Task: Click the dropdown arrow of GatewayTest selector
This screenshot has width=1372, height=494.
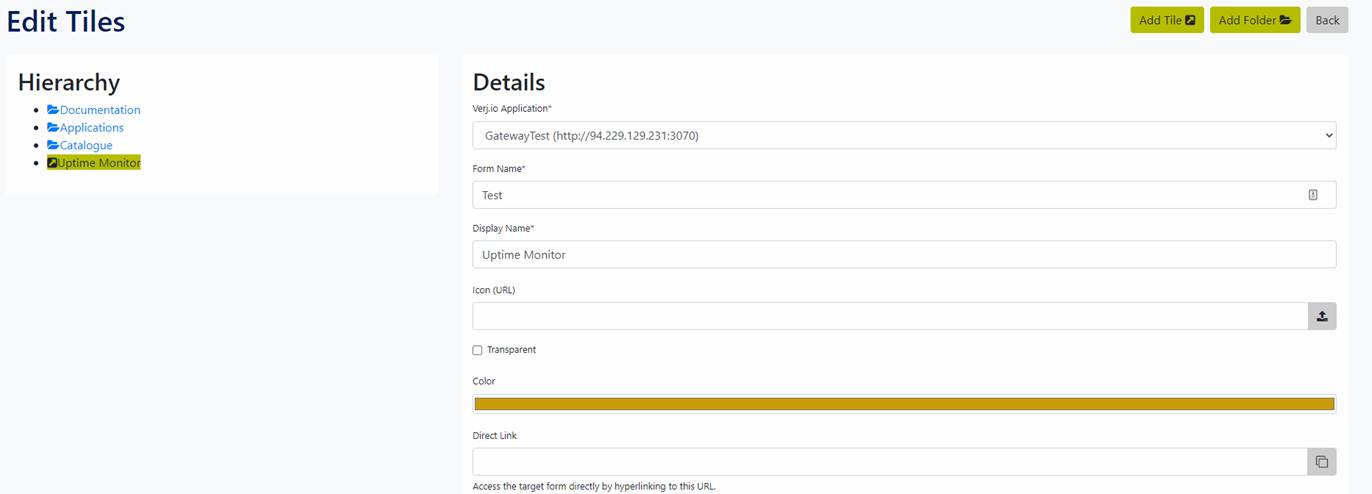Action: click(x=1328, y=135)
